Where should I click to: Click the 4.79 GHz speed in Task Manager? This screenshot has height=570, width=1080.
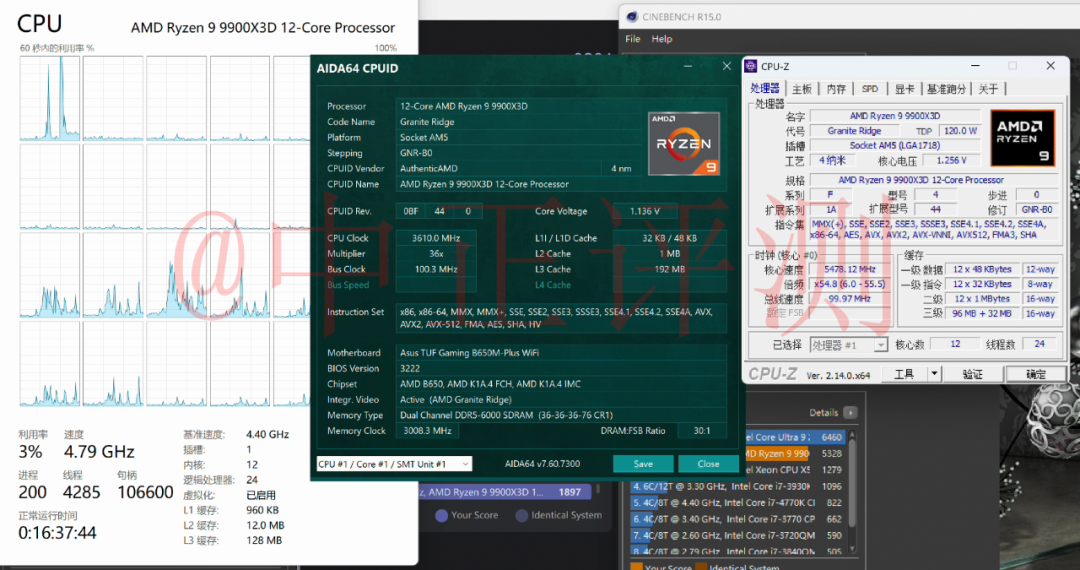(99, 452)
